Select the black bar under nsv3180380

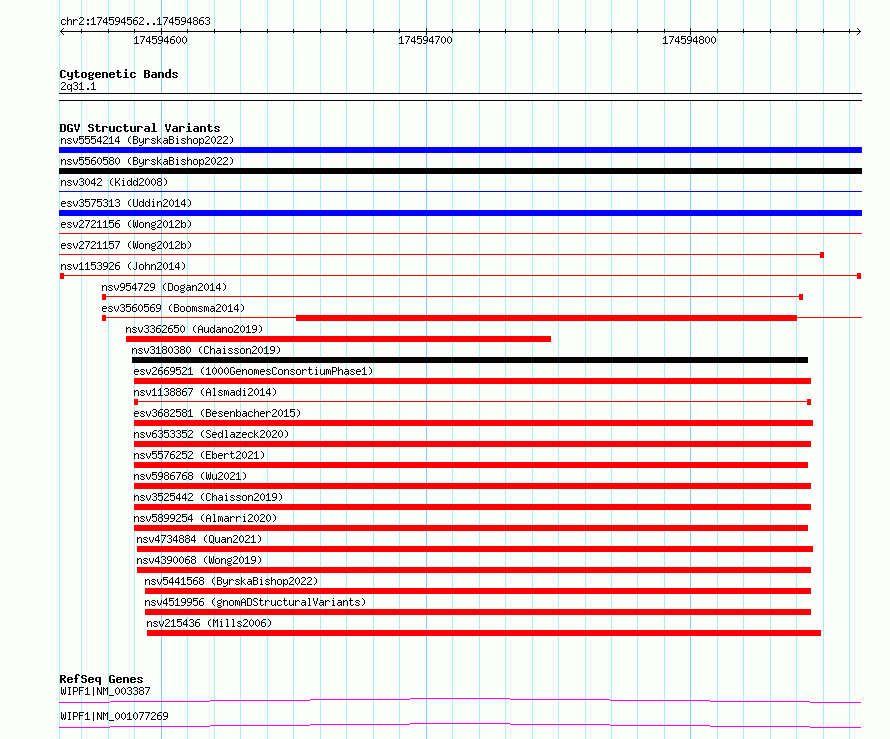pos(469,360)
